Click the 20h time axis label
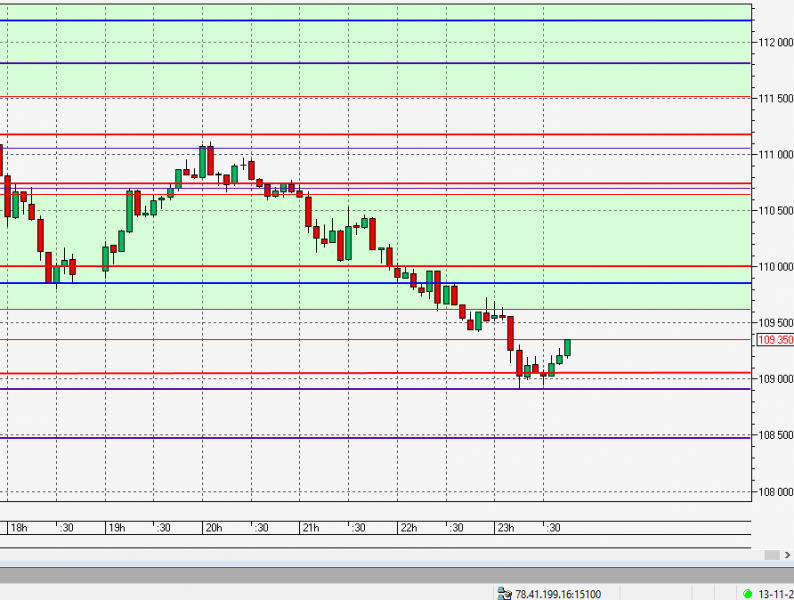This screenshot has width=794, height=600. point(214,528)
